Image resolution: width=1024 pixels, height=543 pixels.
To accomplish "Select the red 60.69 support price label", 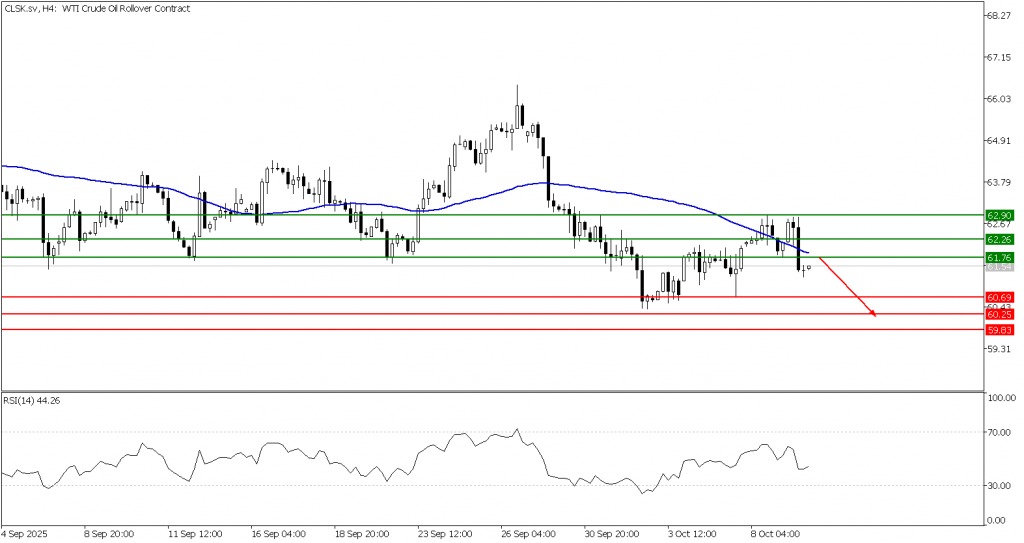I will pyautogui.click(x=1000, y=297).
